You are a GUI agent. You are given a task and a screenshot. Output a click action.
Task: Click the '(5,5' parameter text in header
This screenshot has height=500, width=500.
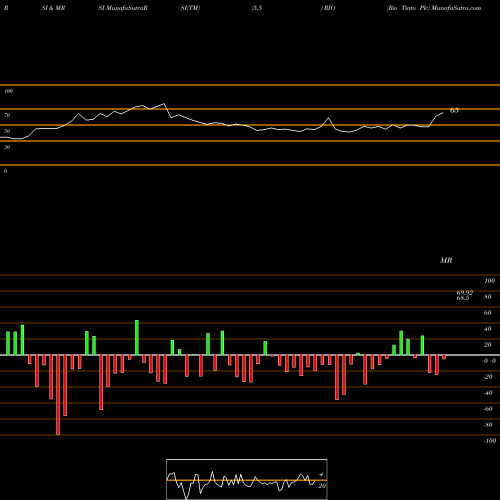[257, 8]
